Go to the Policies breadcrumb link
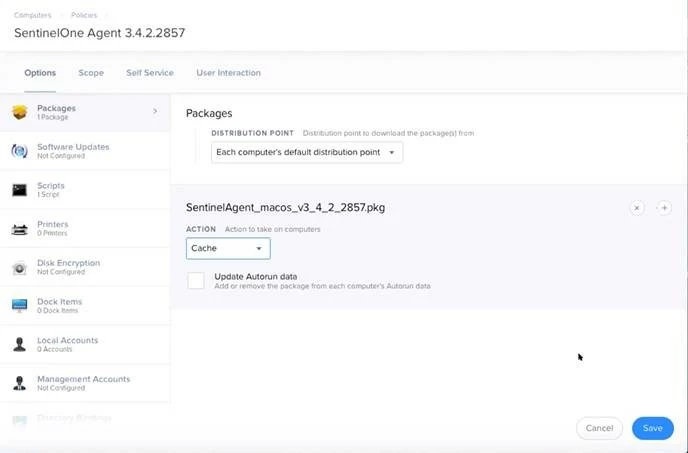688x453 pixels. pyautogui.click(x=84, y=15)
